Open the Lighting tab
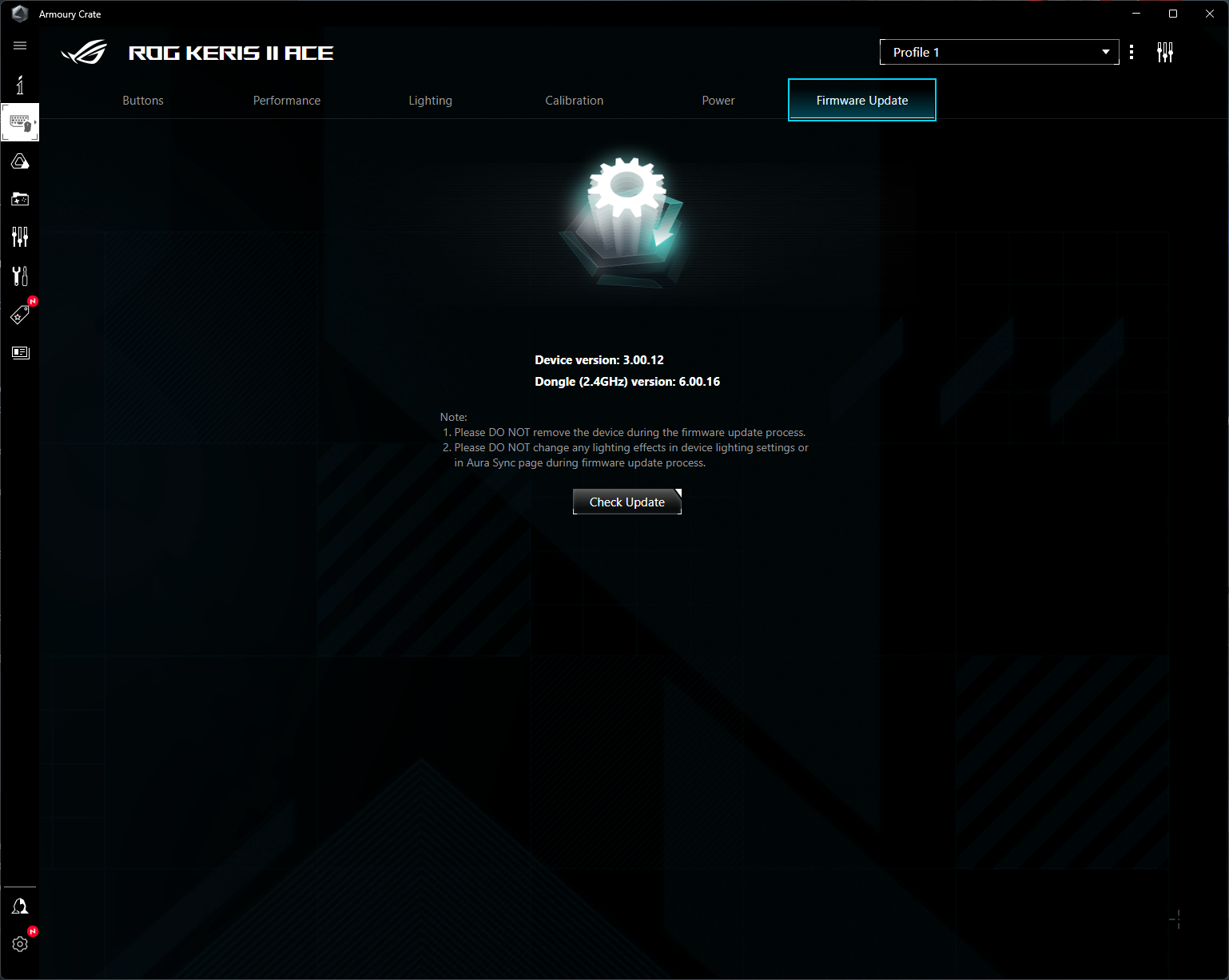This screenshot has height=980, width=1229. click(x=431, y=101)
